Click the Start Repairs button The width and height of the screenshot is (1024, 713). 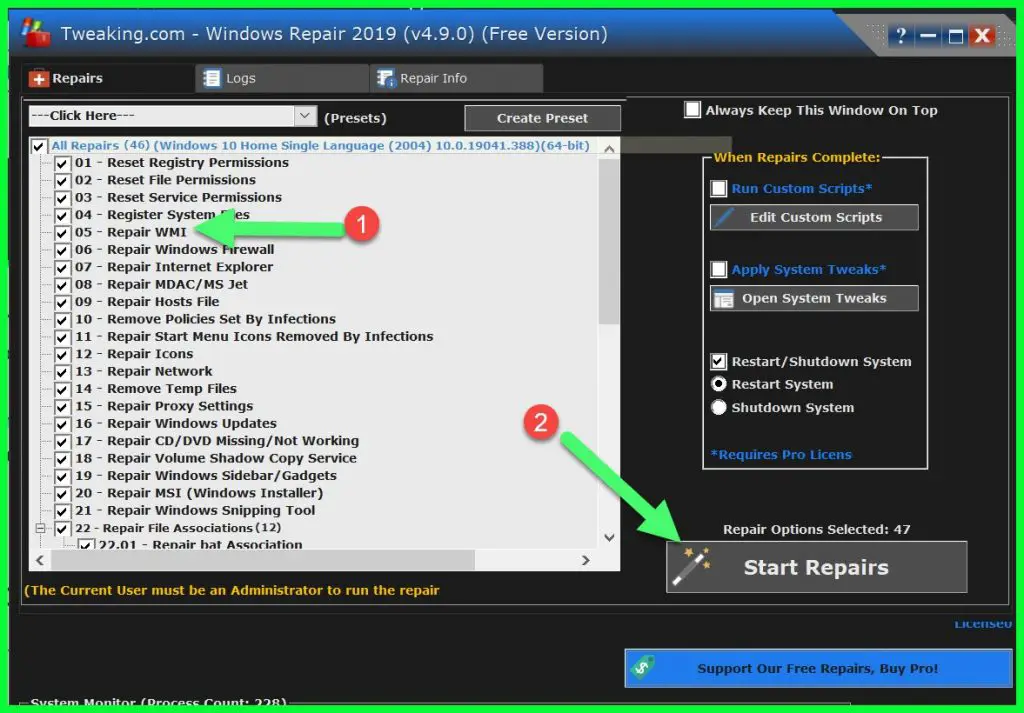pos(816,567)
